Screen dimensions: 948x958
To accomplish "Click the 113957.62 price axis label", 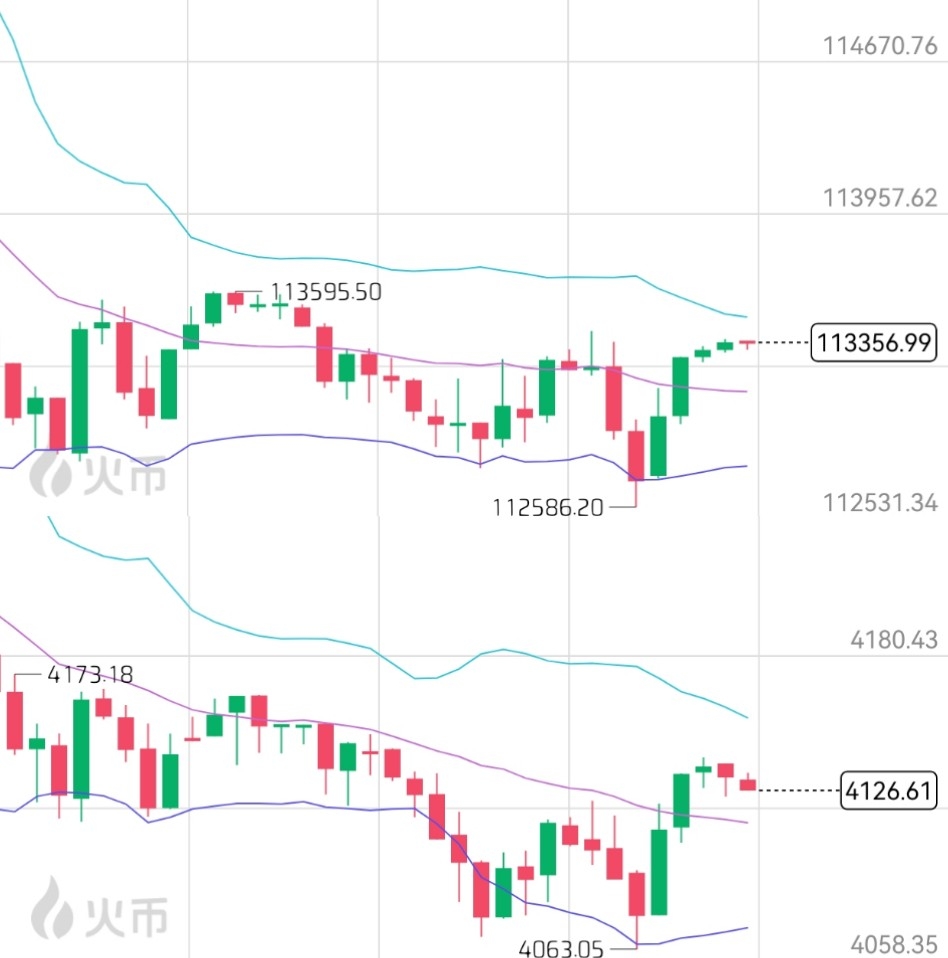I will click(880, 198).
